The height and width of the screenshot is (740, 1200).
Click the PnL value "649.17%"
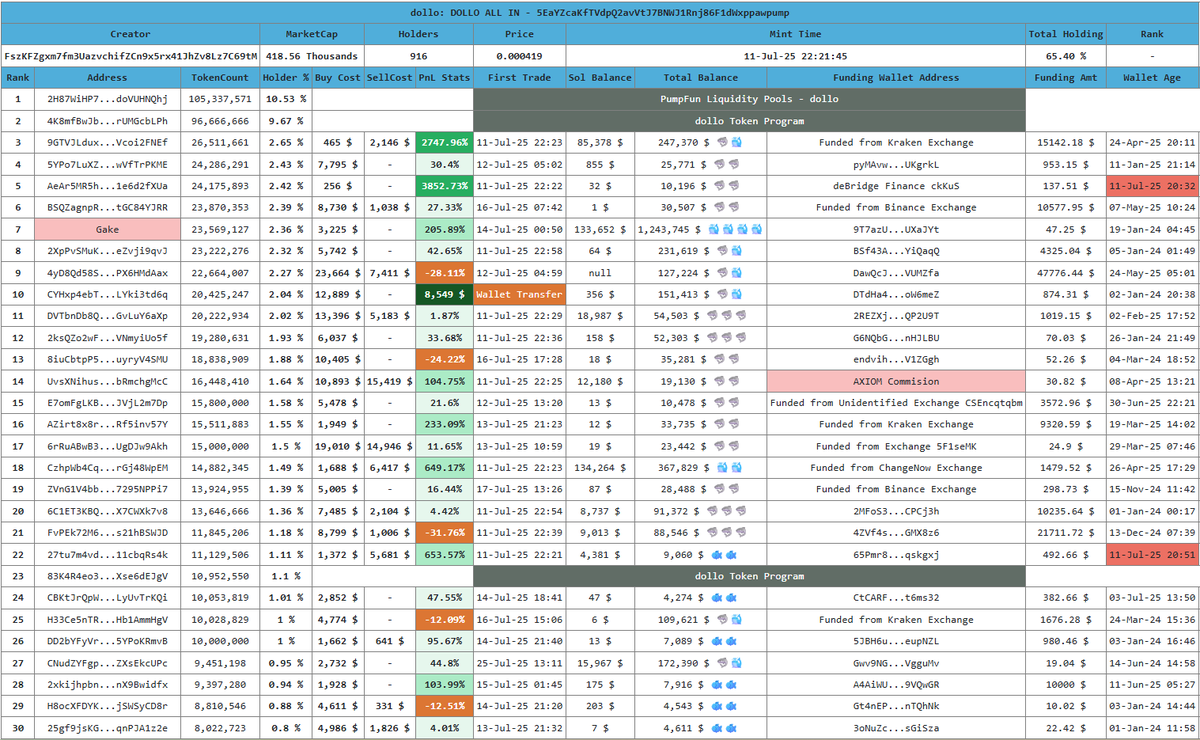point(444,468)
